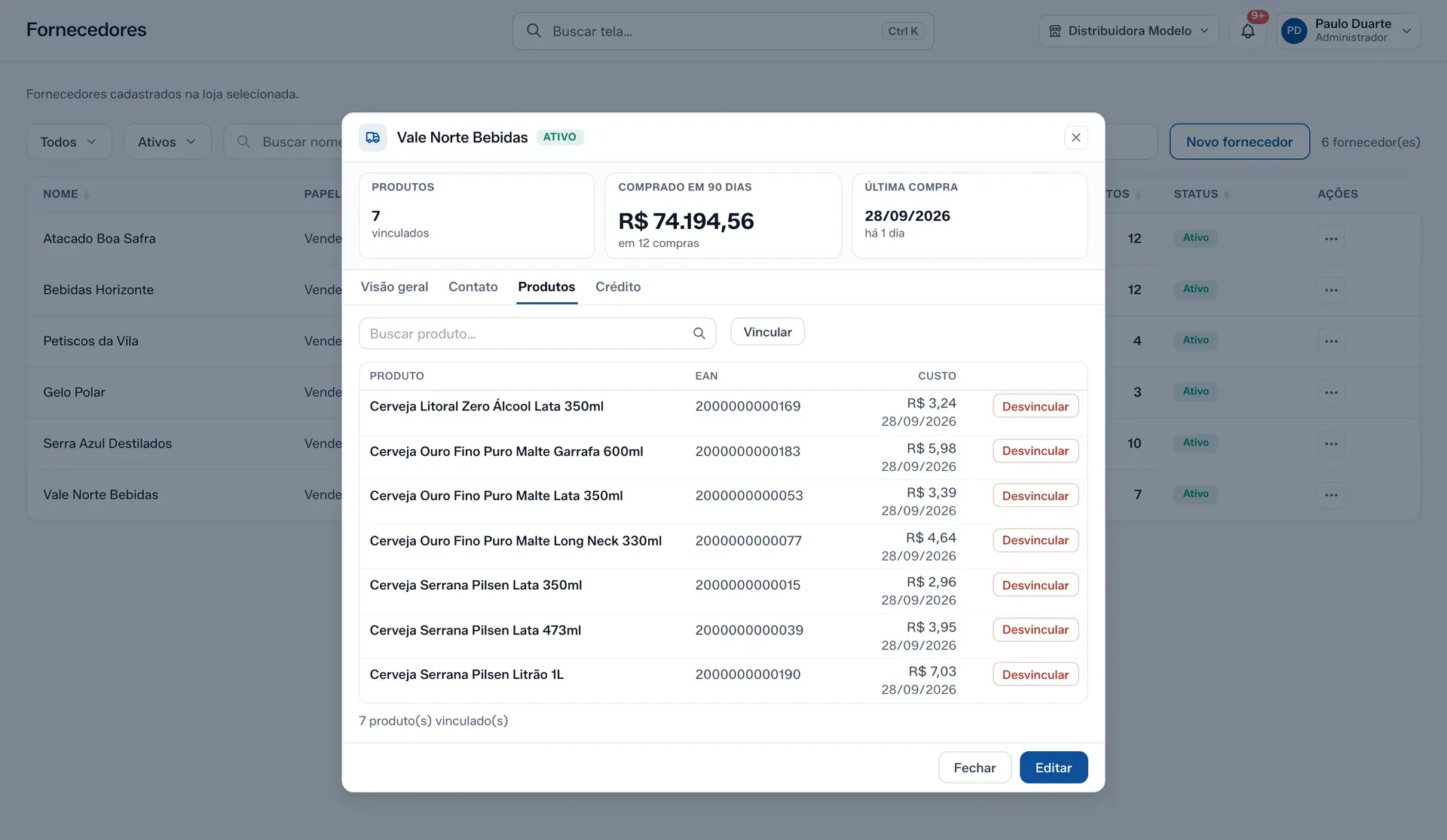Click the truck icon beside Vale Norte Bebidas

(372, 137)
